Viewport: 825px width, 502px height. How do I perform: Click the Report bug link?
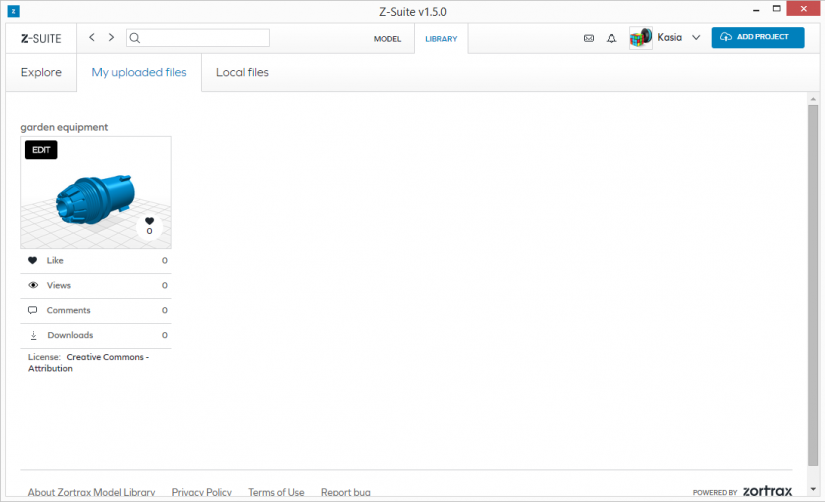[x=346, y=492]
